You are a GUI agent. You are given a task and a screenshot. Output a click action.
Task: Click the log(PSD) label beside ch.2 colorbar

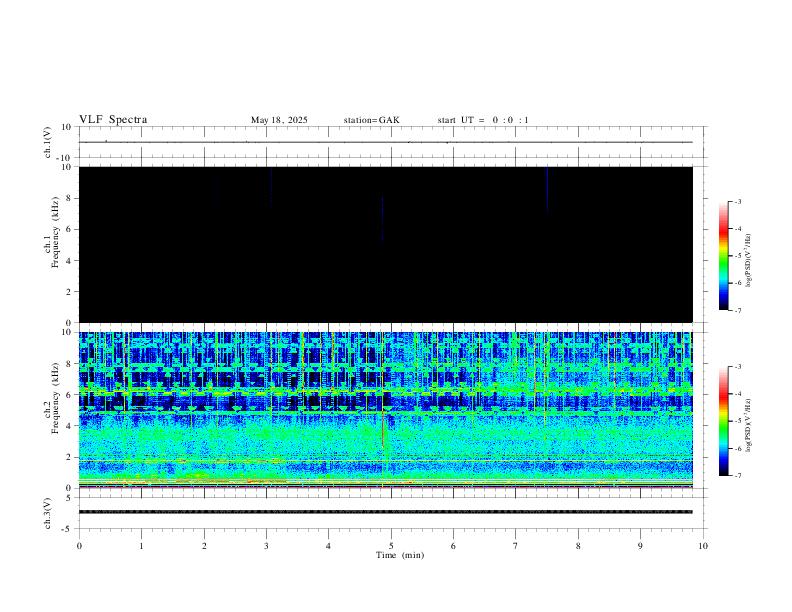click(748, 425)
